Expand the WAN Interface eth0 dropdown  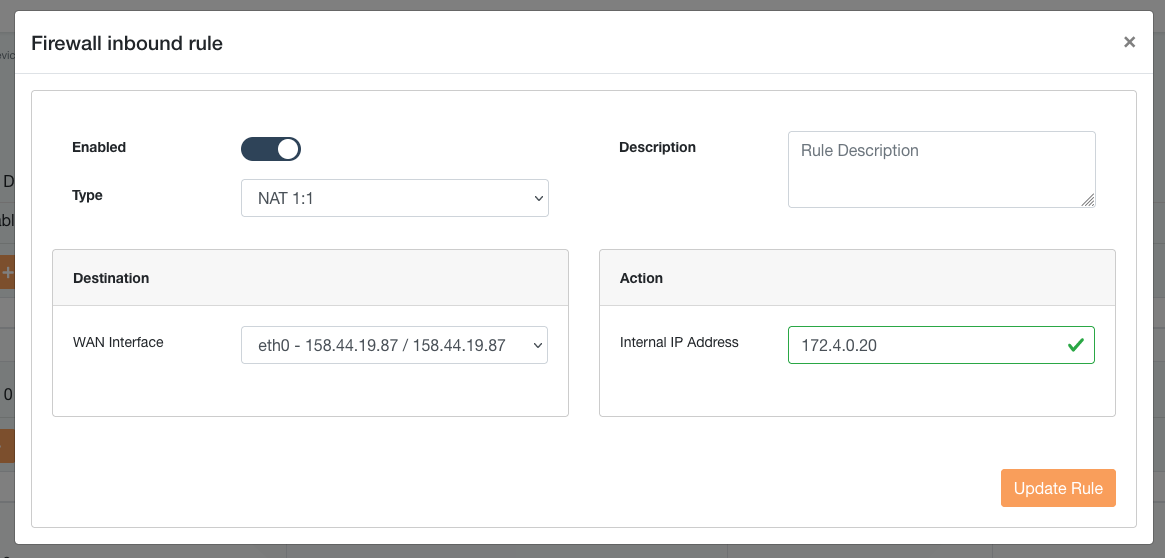[394, 345]
